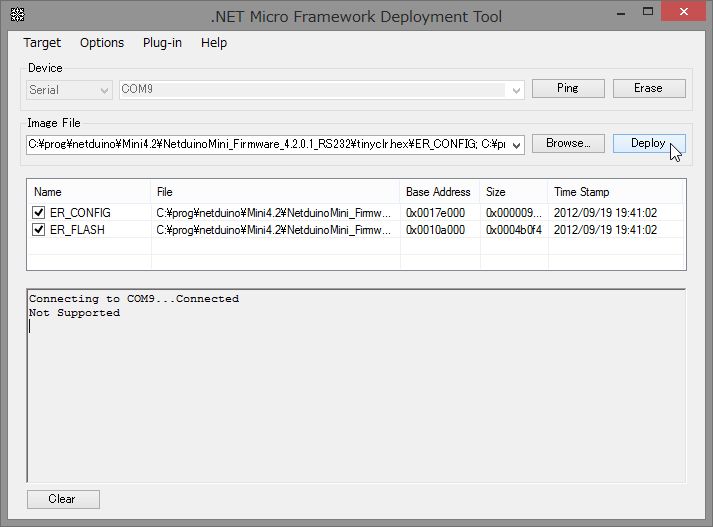Click the 'Not Supported' log line

point(74,313)
